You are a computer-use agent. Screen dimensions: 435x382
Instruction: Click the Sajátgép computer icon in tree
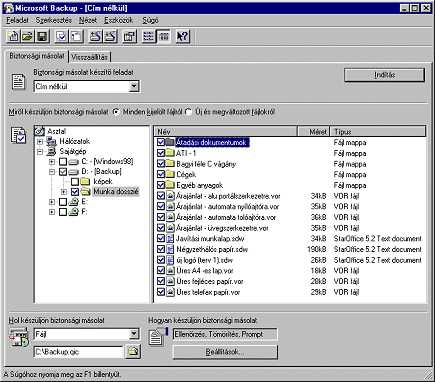[52, 151]
